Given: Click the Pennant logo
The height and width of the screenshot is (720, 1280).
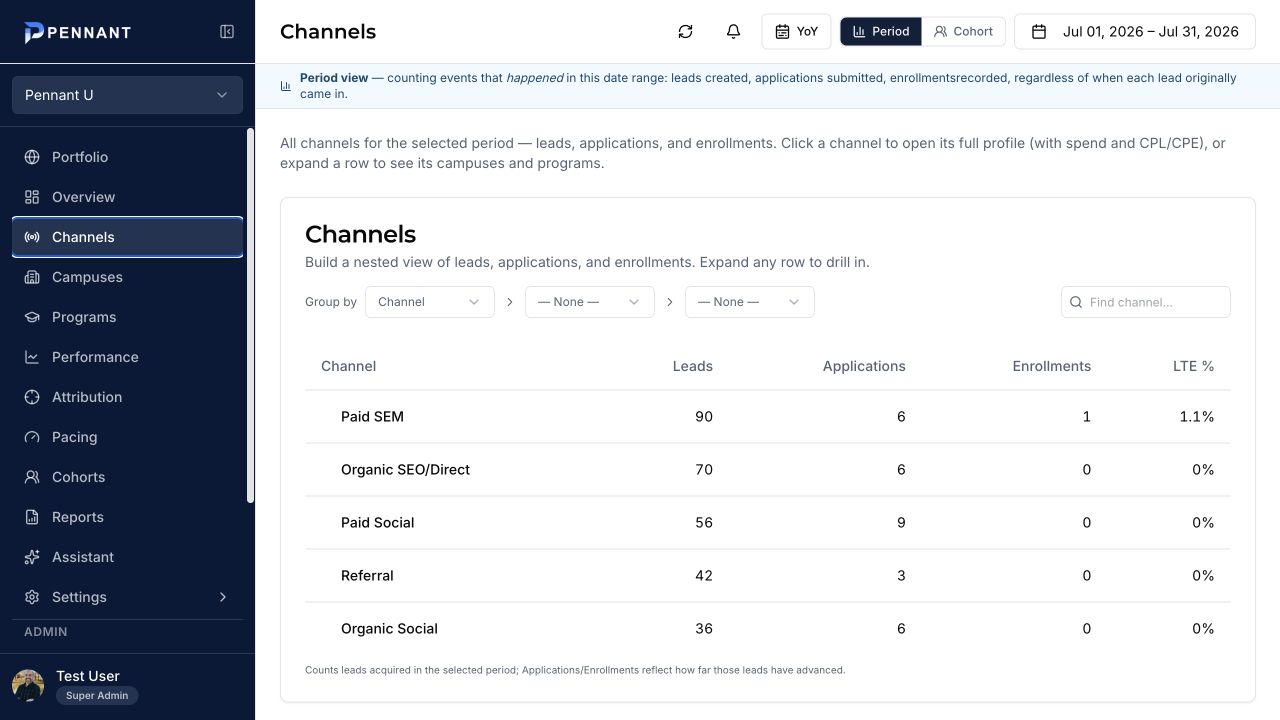Looking at the screenshot, I should click(78, 32).
